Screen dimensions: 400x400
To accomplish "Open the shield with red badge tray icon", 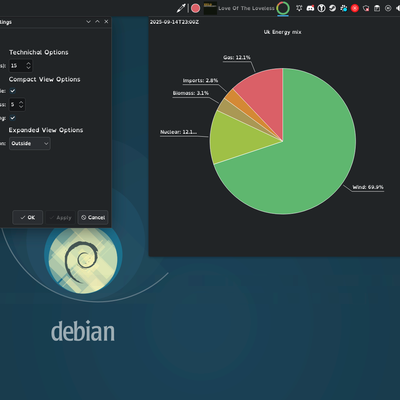I will click(x=366, y=8).
